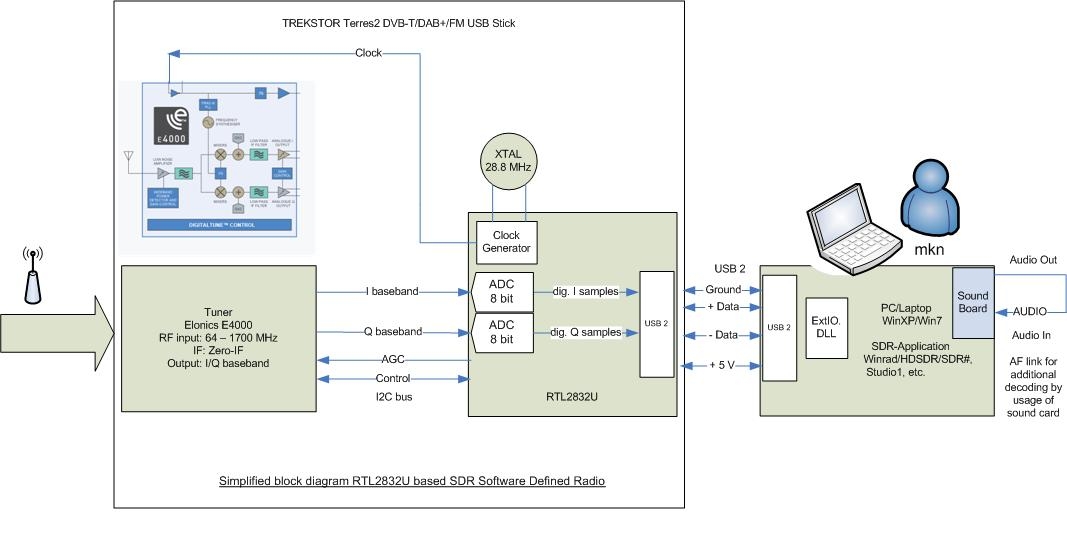Screen dimensions: 1067x533
Task: Click the 'RTL2832U' label
Action: 573,395
